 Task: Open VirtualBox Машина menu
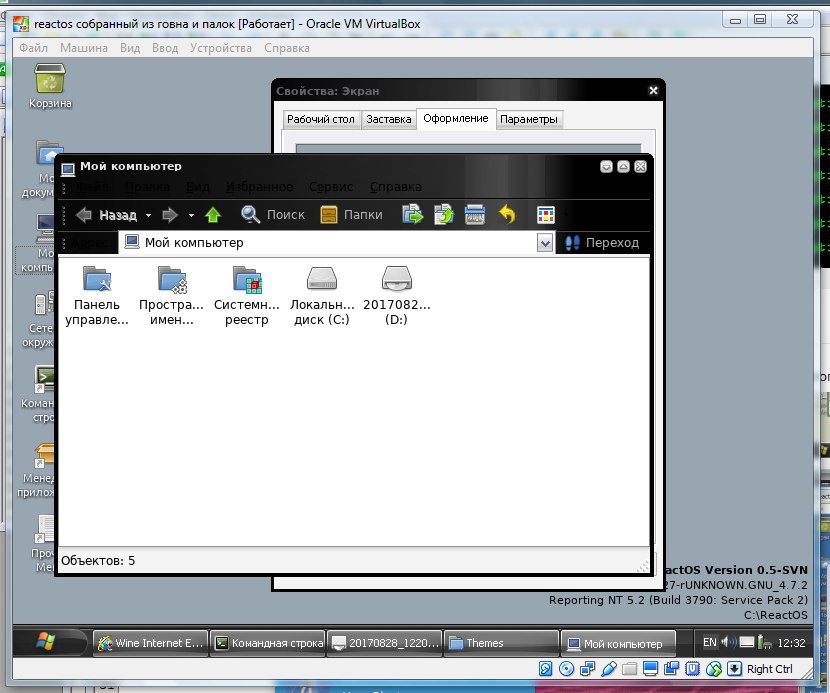point(84,48)
